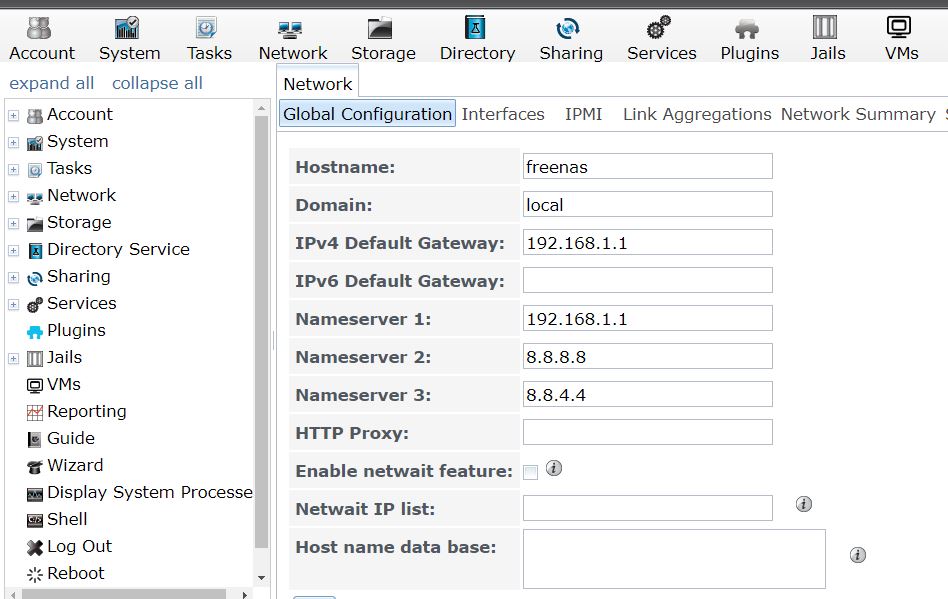Click the sidebar vertical scrollbar
The width and height of the screenshot is (948, 599).
[262, 330]
